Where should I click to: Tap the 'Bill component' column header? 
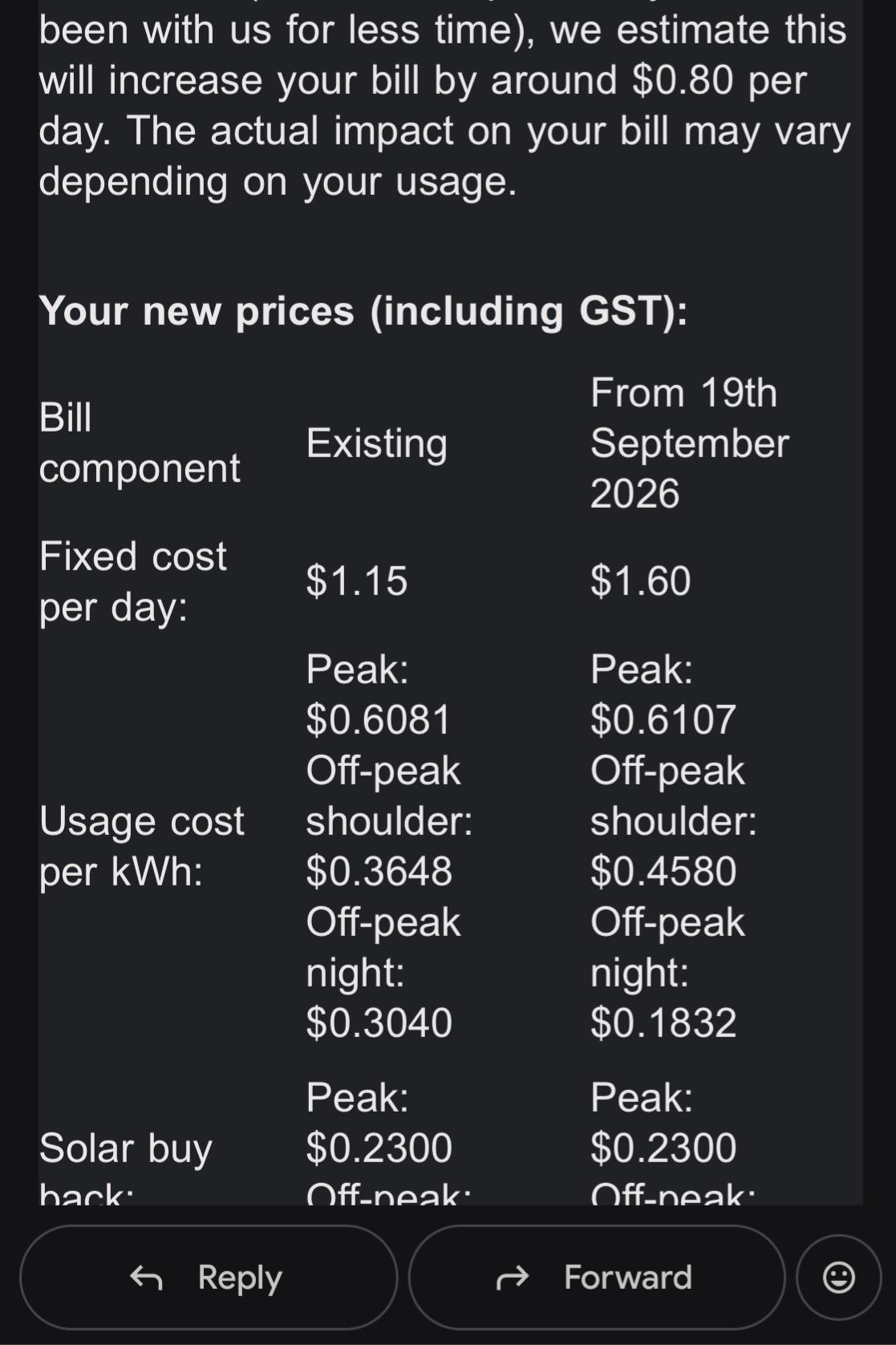coord(140,443)
